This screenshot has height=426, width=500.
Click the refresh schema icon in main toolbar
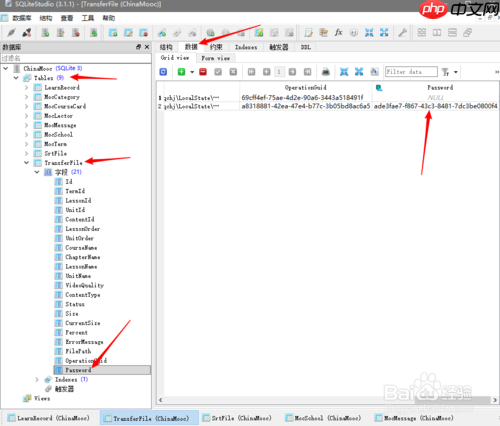tap(94, 32)
